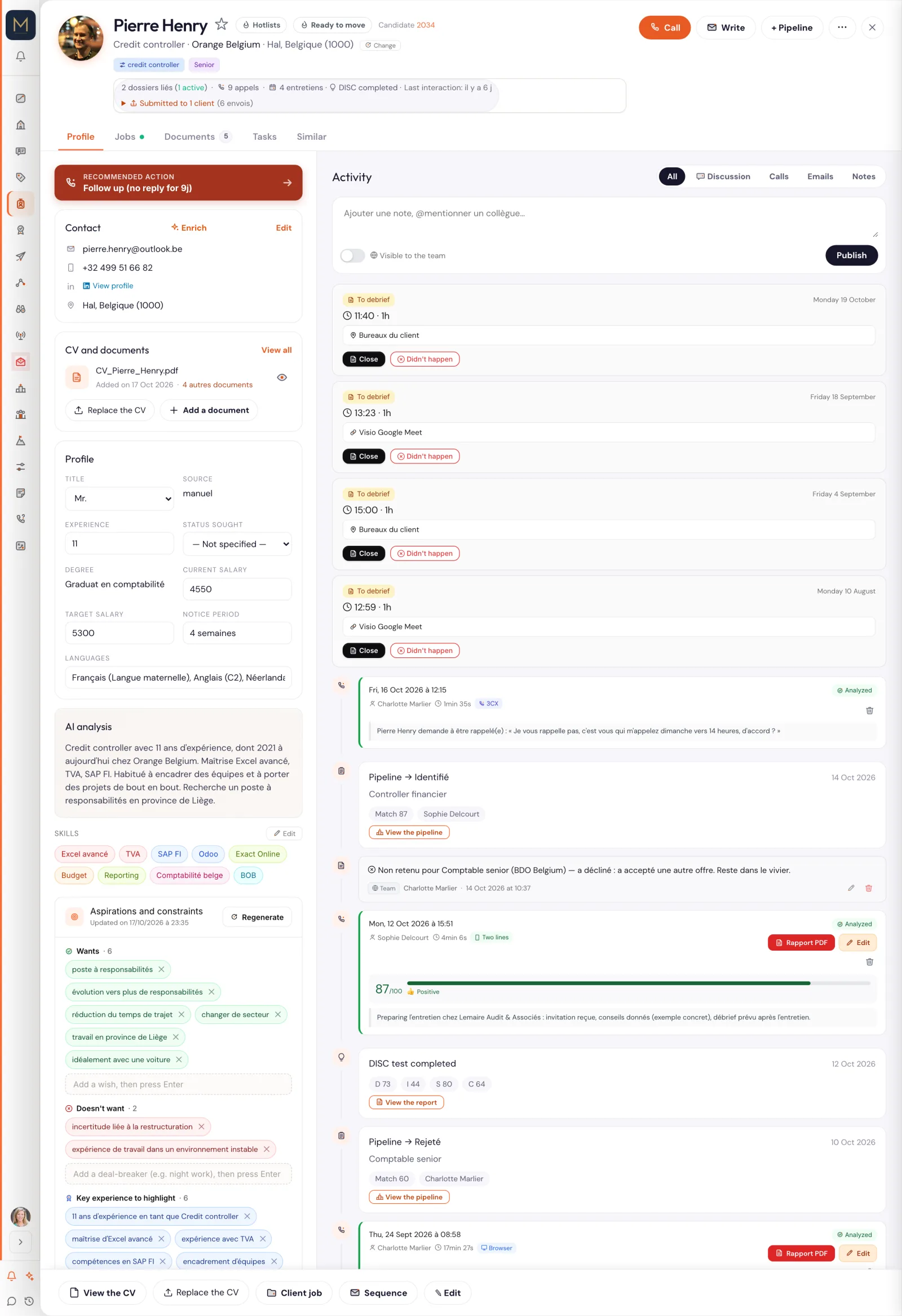Click Enrich in the Contact card

[x=189, y=228]
